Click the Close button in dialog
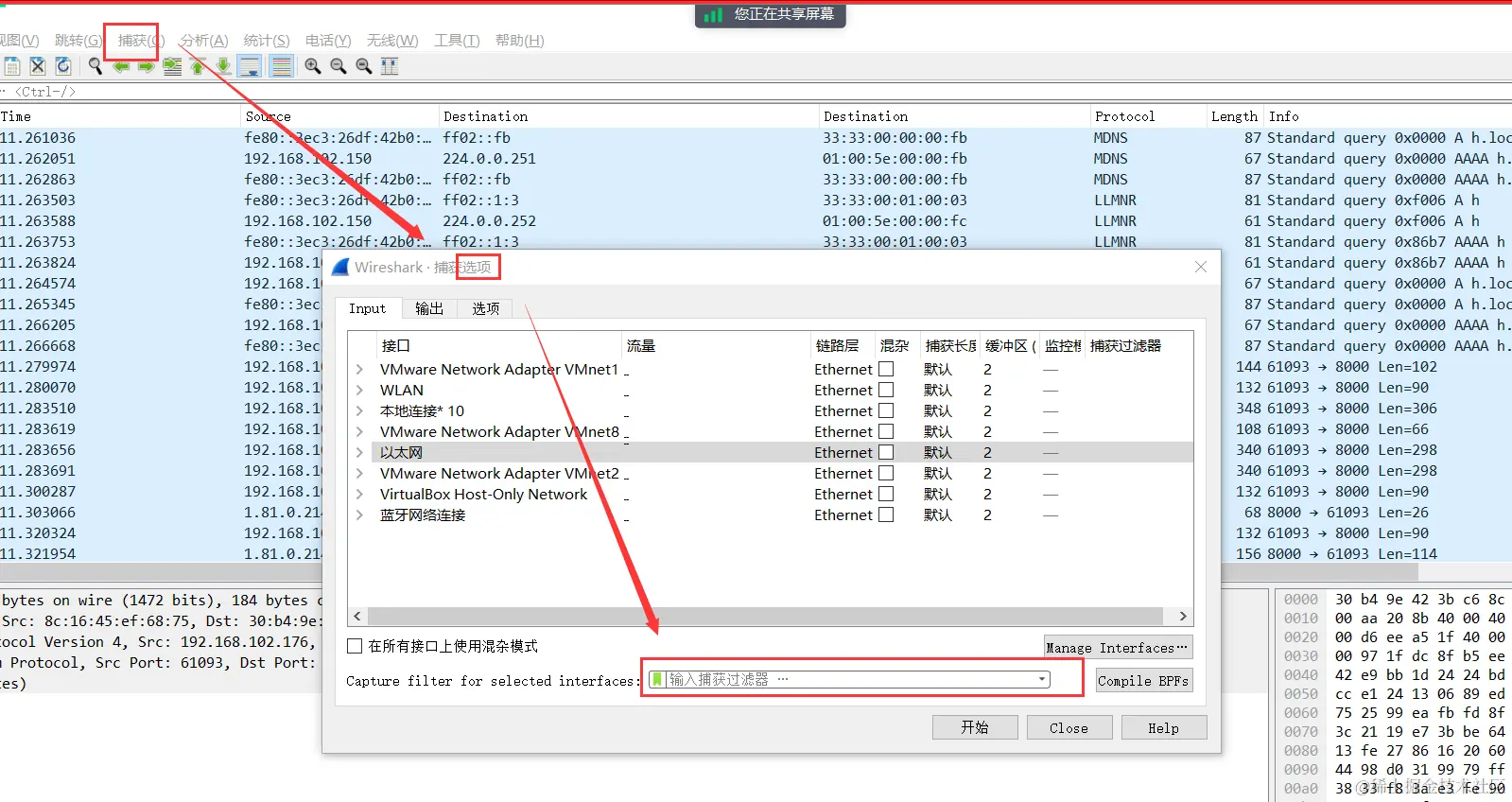 1069,727
